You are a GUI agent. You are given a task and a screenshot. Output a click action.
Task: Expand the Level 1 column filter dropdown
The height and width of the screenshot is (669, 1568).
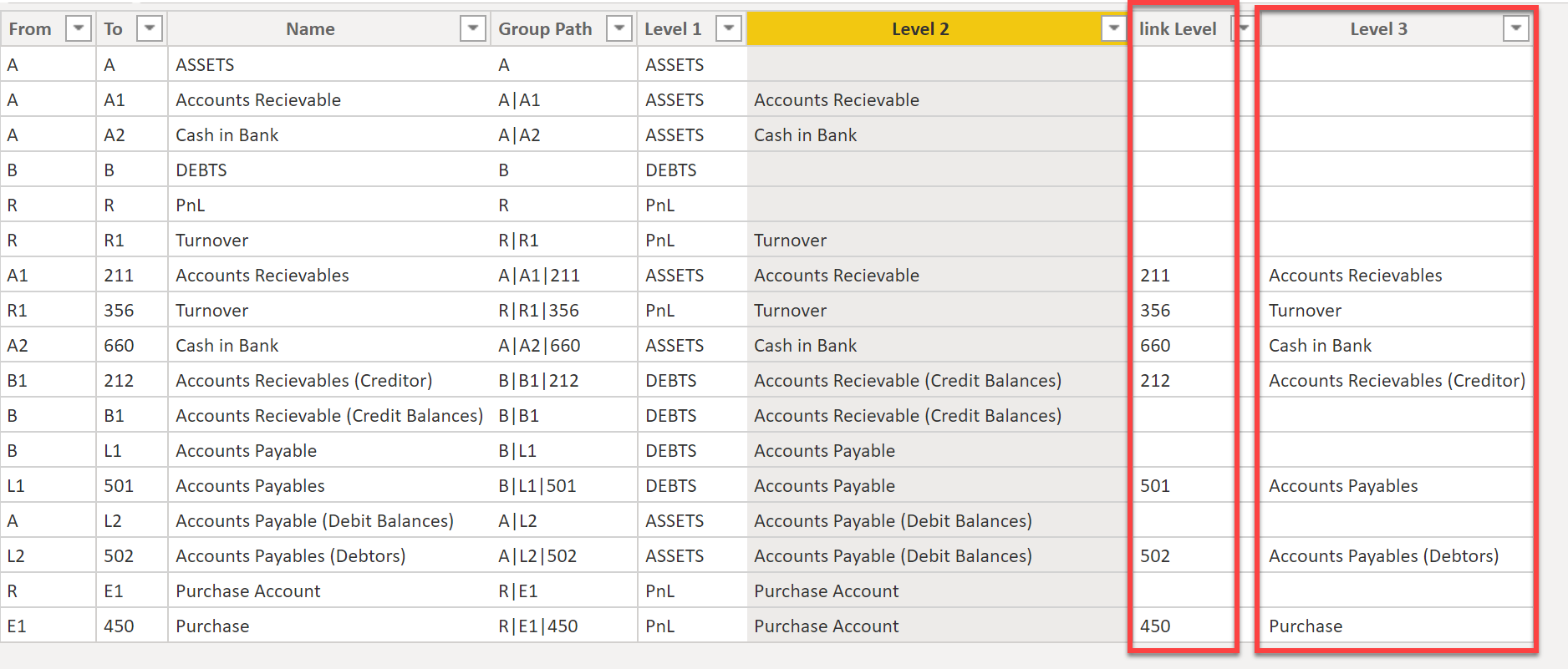click(729, 28)
